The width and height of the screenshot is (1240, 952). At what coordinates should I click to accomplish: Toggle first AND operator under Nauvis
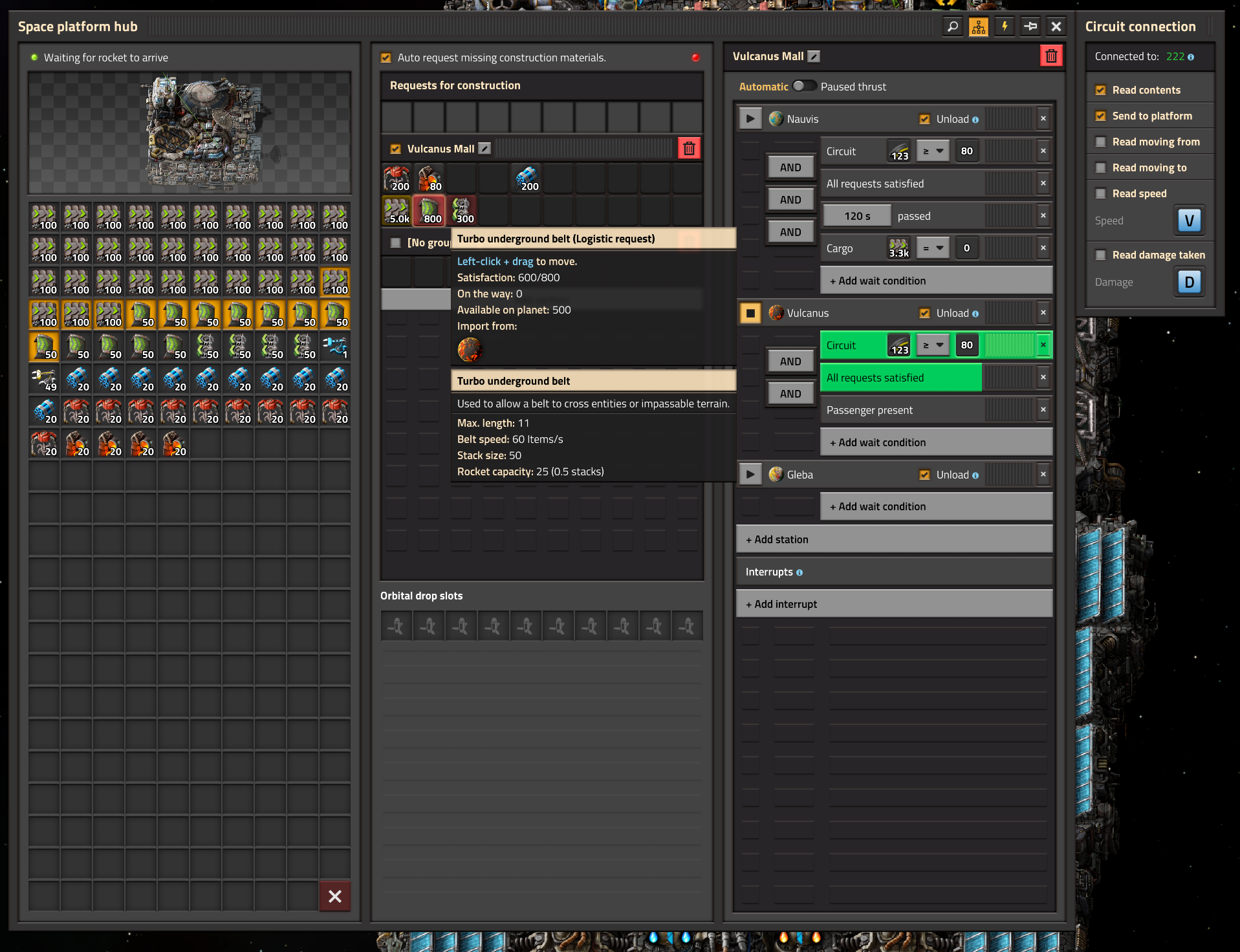790,168
